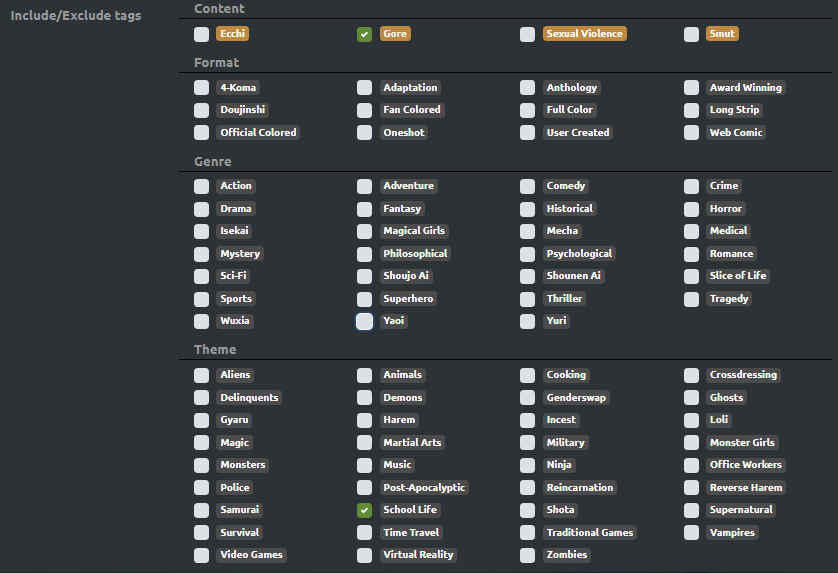Viewport: 838px width, 573px height.
Task: Click the Sexual Violence tag label
Action: (584, 34)
